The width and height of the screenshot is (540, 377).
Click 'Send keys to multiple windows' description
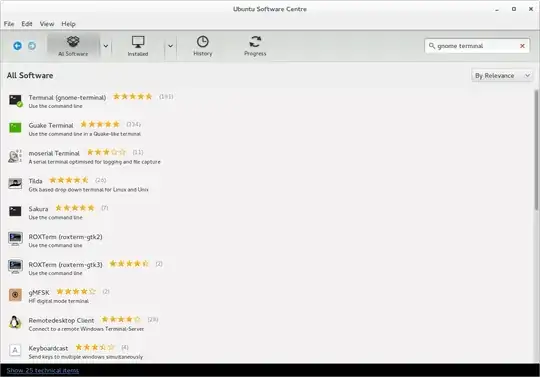click(86, 357)
